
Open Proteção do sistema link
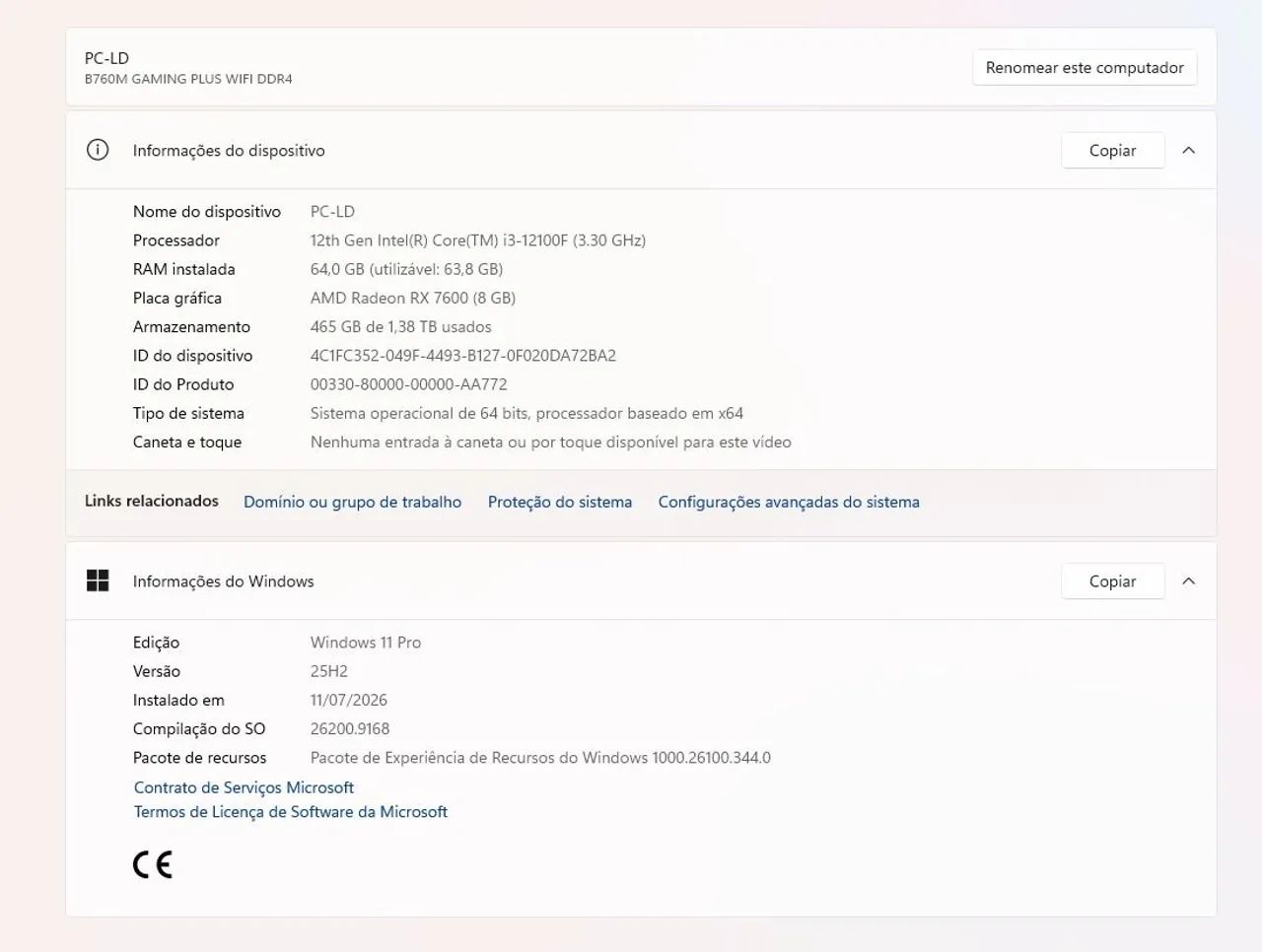point(560,502)
